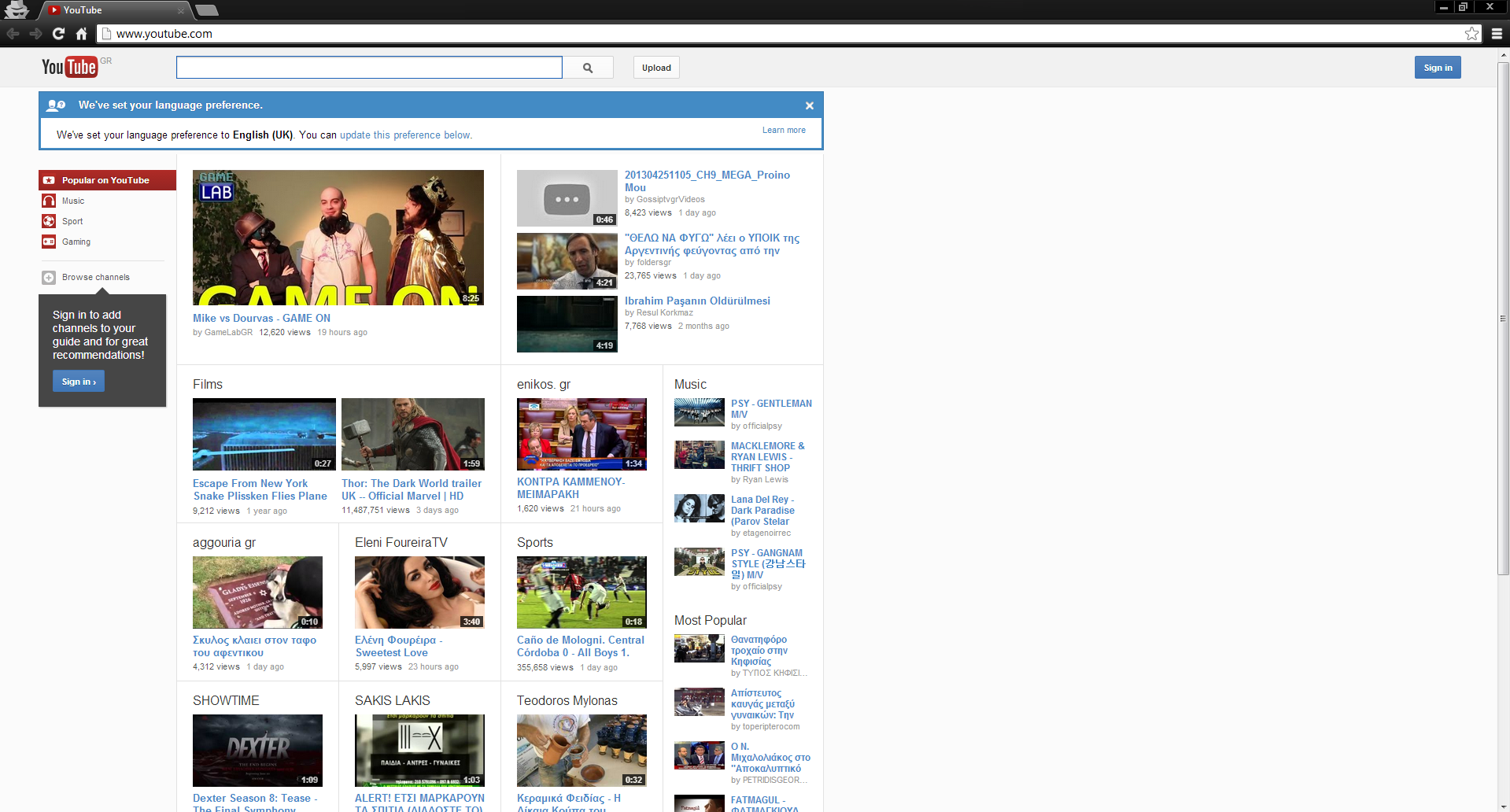
Task: Open MACKLEMORE & RYAN LEWIS THRIFT SHOP link
Action: pyautogui.click(x=768, y=457)
